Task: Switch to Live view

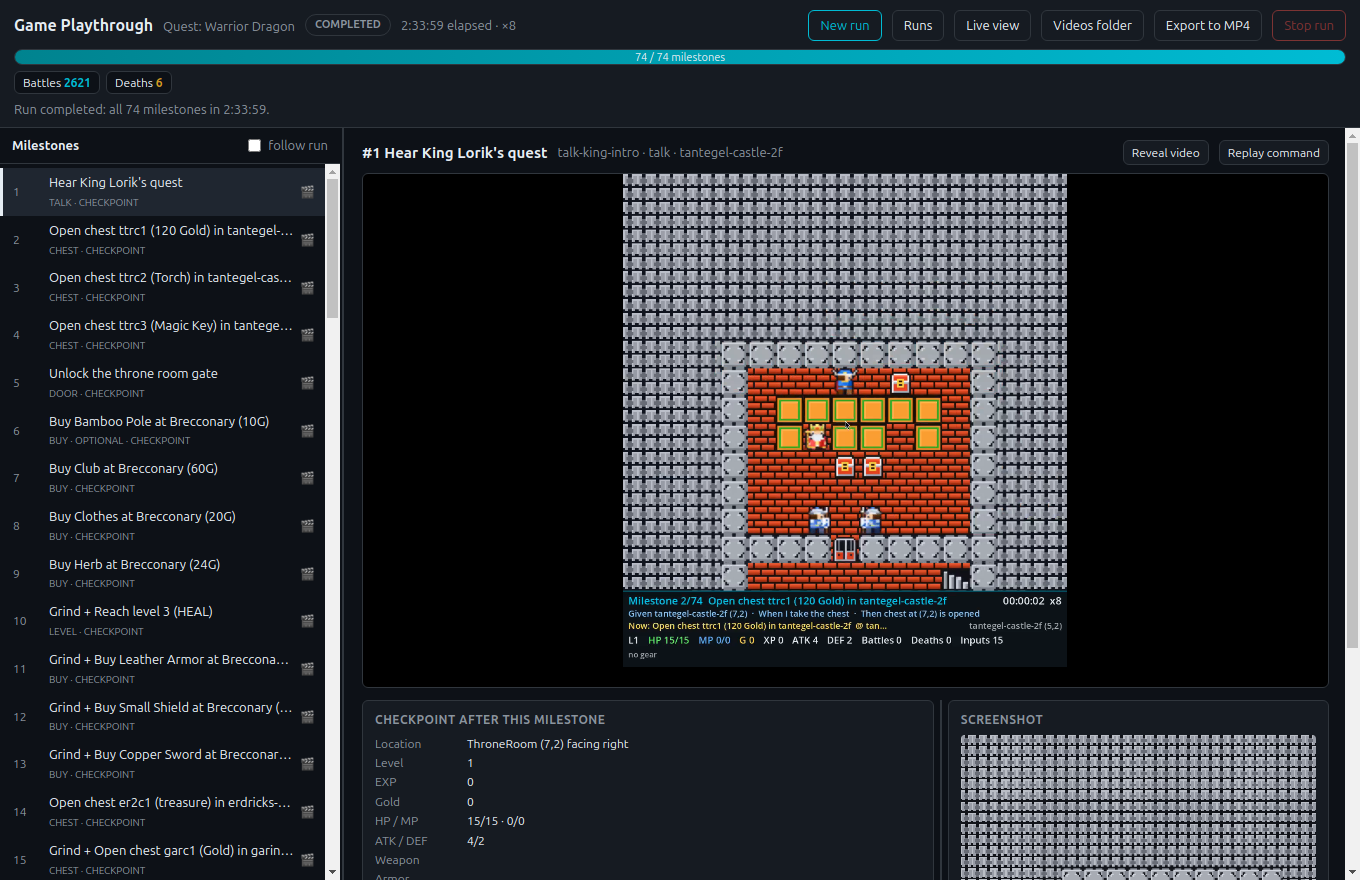Action: pyautogui.click(x=992, y=25)
